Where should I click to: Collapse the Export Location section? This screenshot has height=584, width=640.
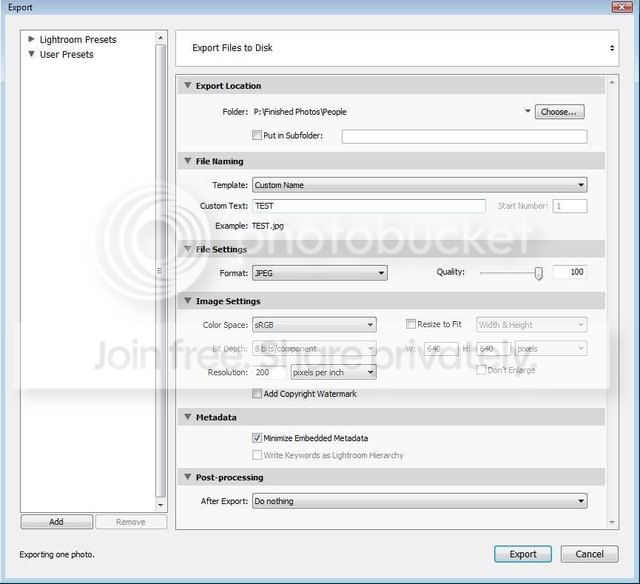click(188, 85)
